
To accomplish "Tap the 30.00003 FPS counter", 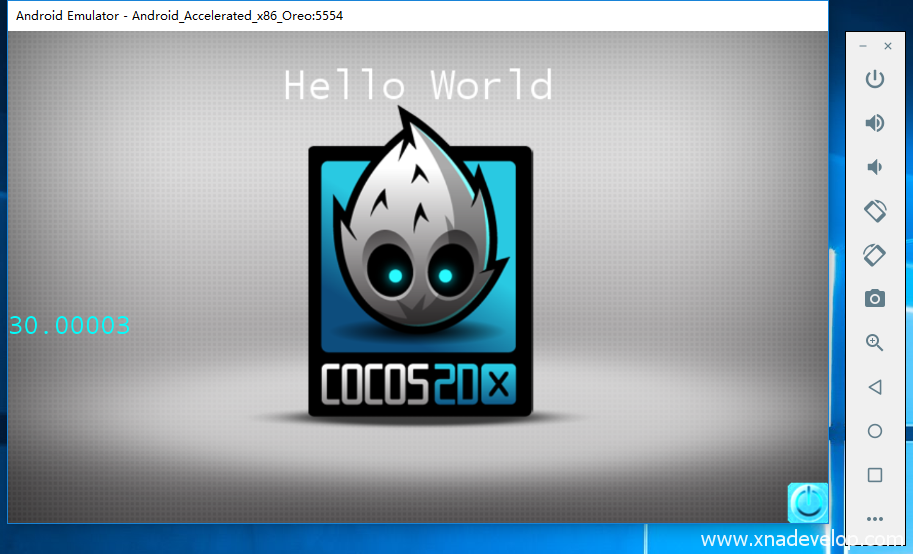I will (x=69, y=325).
